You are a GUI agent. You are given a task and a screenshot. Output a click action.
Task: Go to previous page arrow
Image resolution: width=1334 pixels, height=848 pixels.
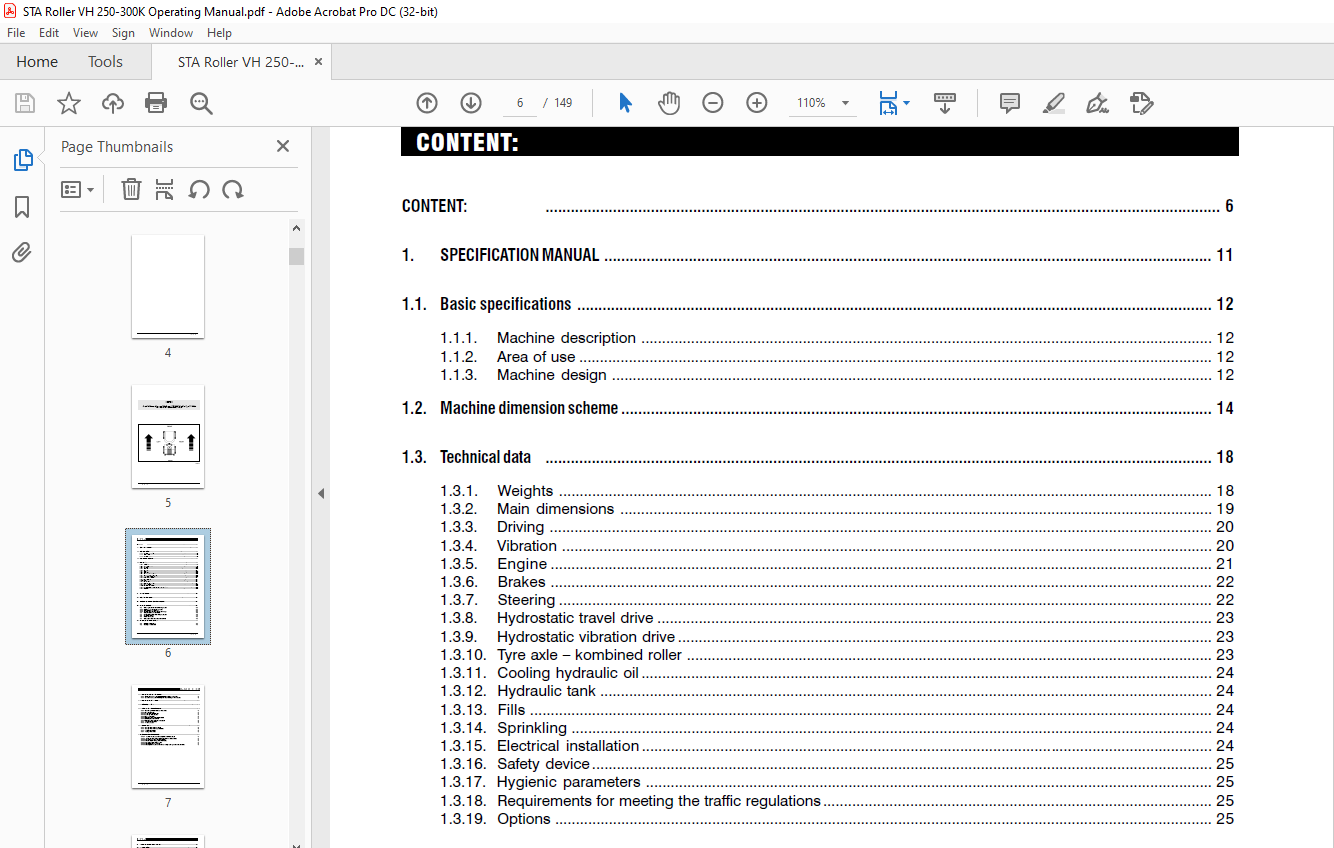tap(427, 103)
